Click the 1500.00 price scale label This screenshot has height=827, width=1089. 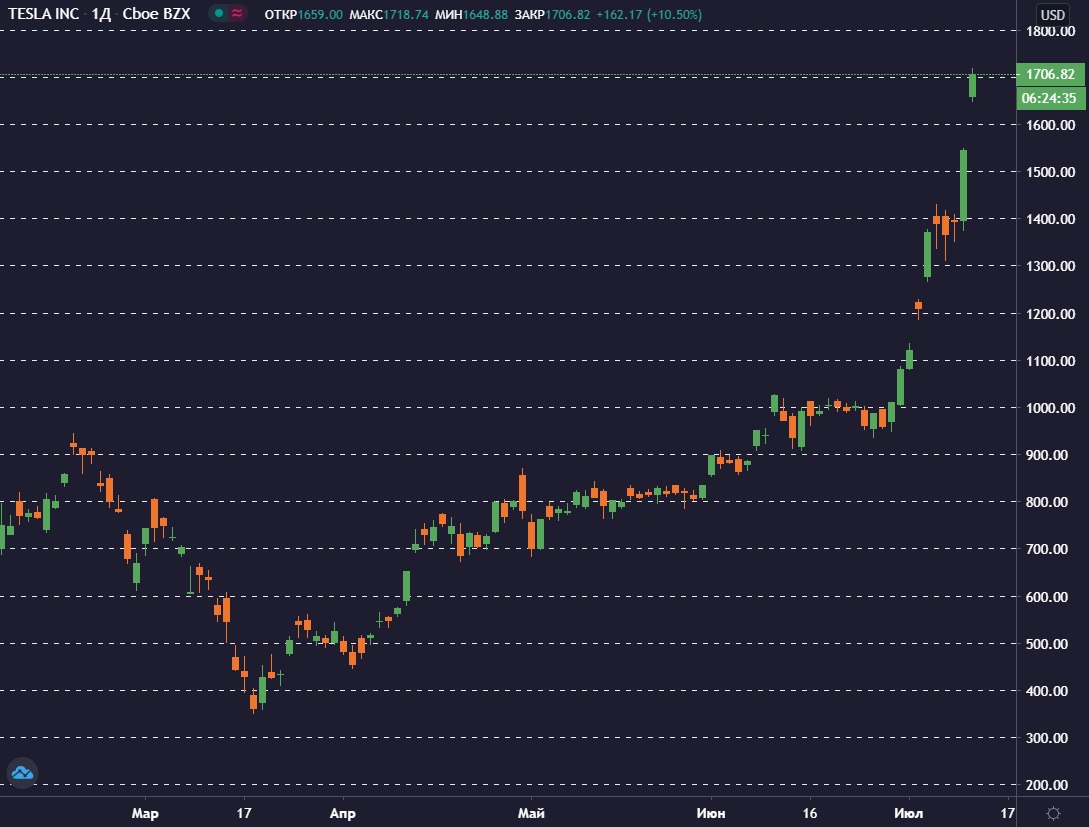(1050, 172)
